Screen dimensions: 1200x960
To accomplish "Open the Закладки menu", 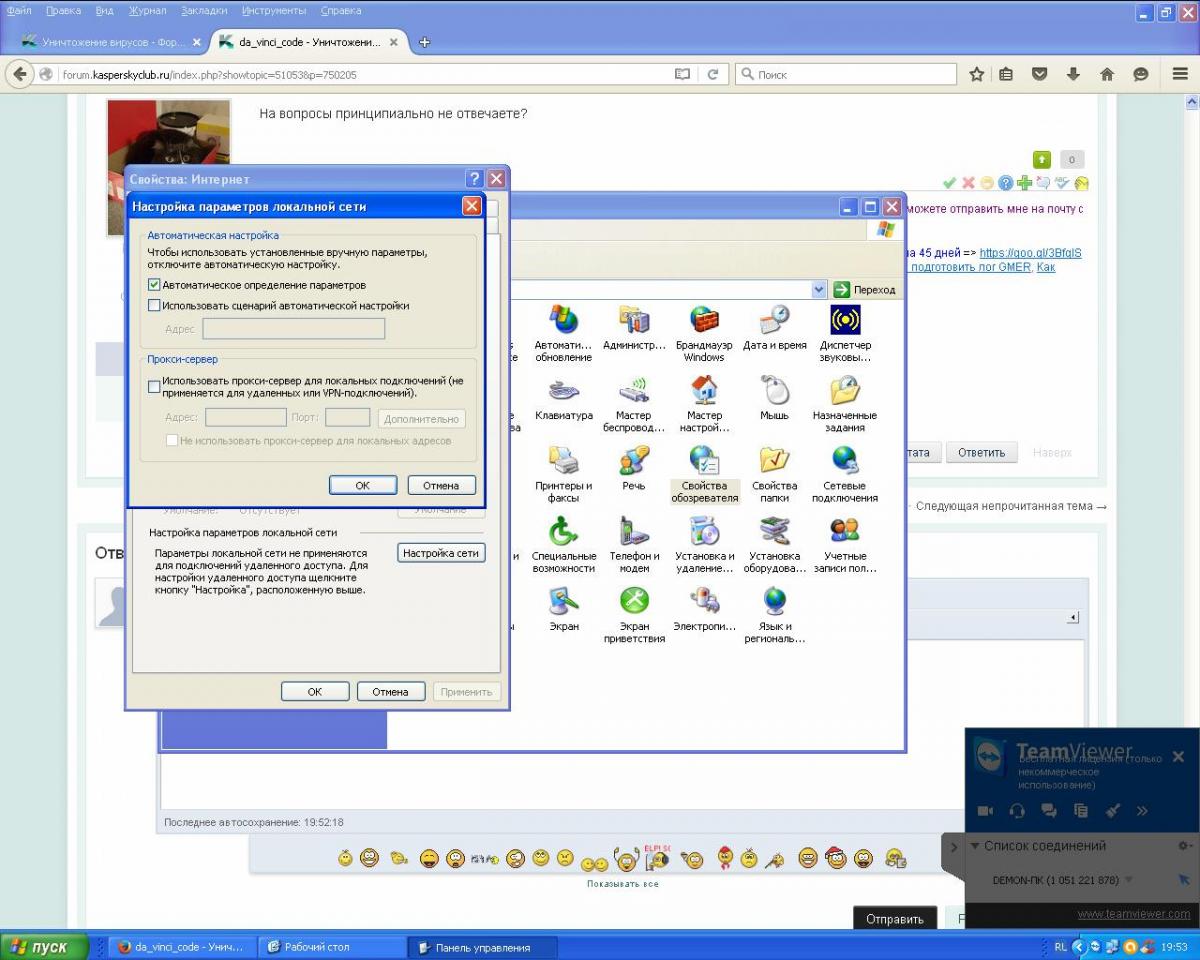I will (204, 11).
